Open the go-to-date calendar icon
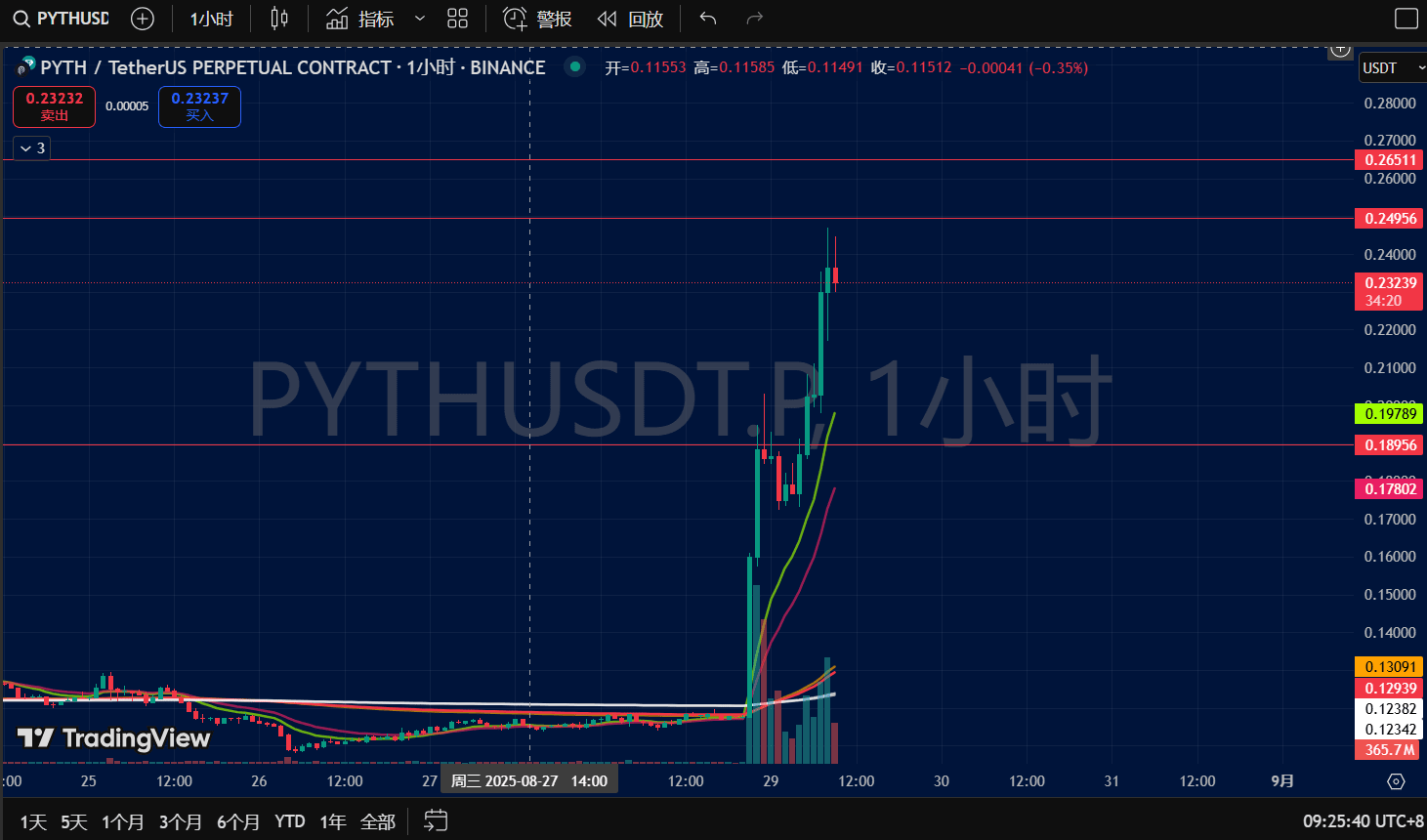Image resolution: width=1427 pixels, height=840 pixels. pyautogui.click(x=436, y=821)
